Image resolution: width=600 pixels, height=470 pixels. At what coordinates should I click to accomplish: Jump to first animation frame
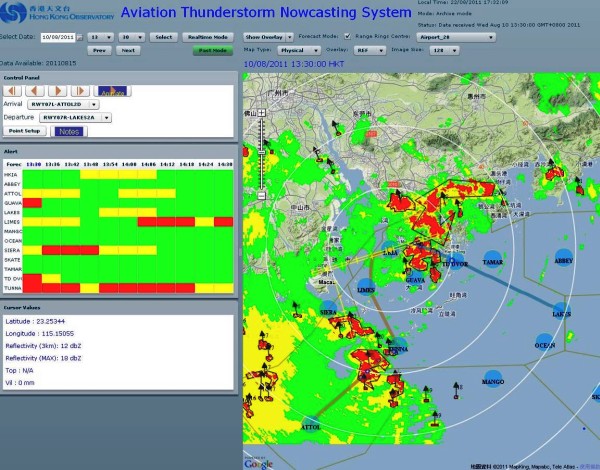pyautogui.click(x=13, y=90)
